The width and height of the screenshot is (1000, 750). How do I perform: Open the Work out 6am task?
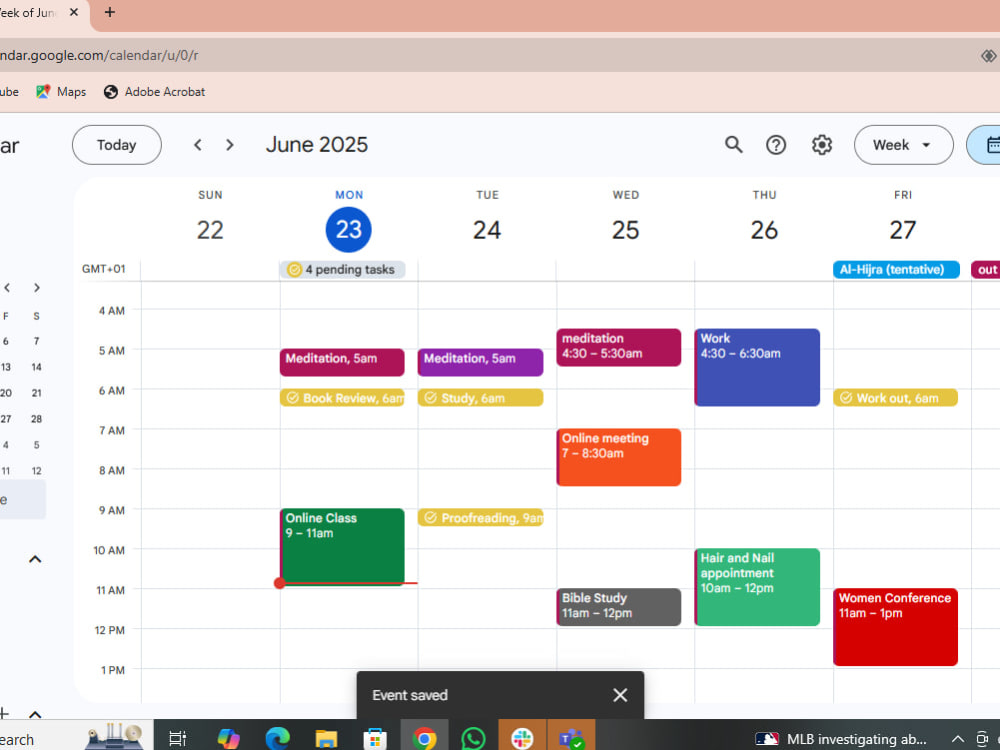pyautogui.click(x=895, y=397)
